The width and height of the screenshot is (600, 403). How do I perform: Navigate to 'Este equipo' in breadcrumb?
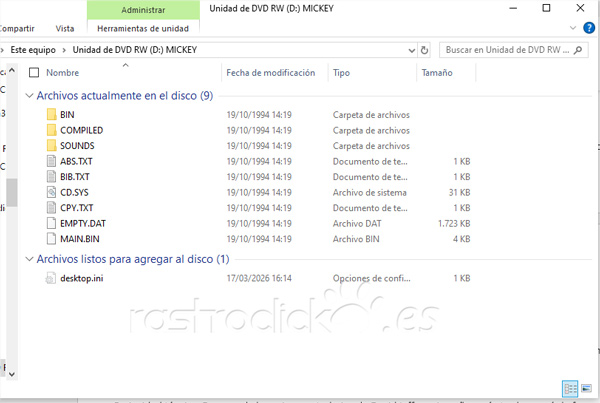[x=33, y=49]
